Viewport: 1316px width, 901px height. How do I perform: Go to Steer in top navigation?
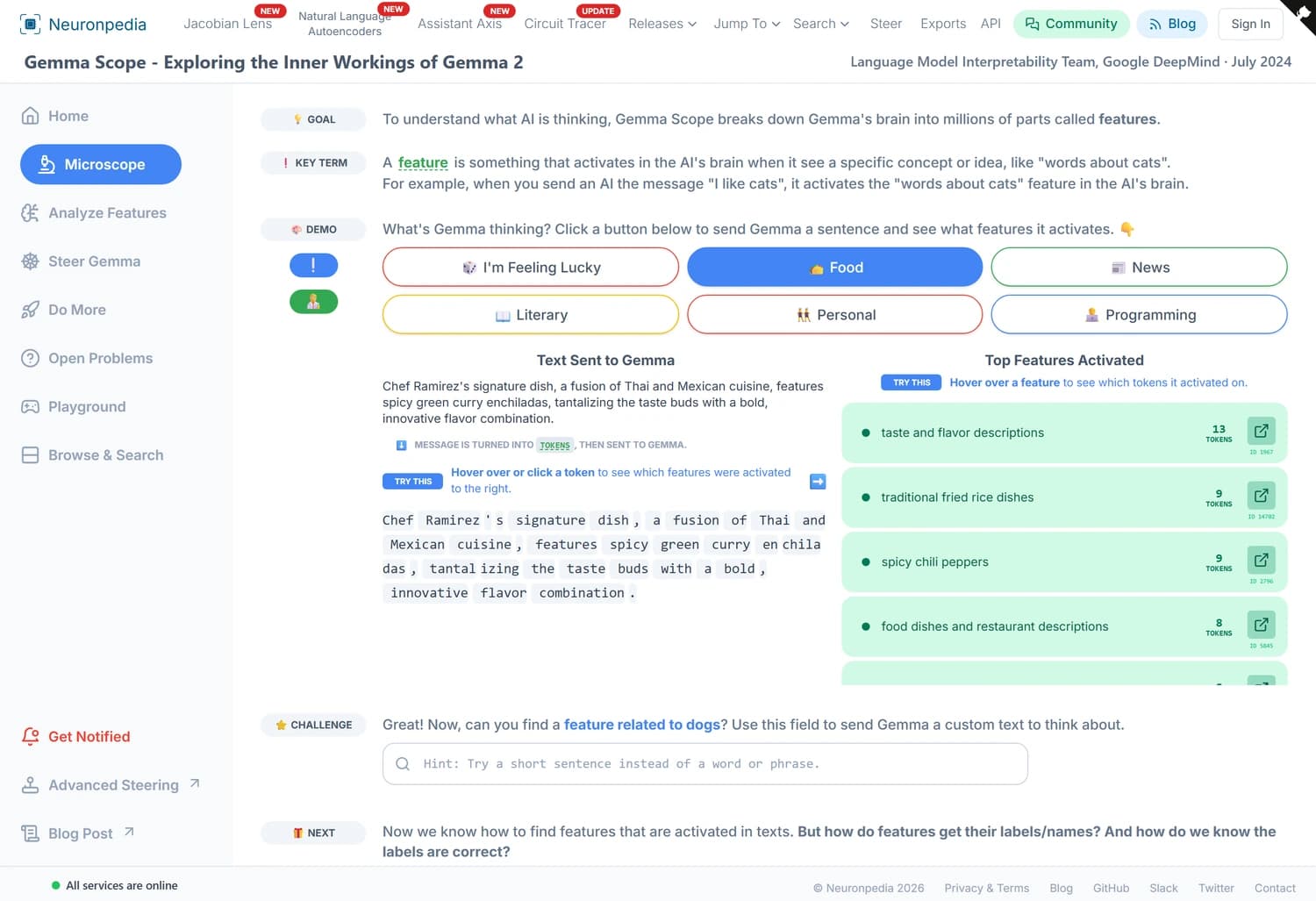(x=886, y=24)
